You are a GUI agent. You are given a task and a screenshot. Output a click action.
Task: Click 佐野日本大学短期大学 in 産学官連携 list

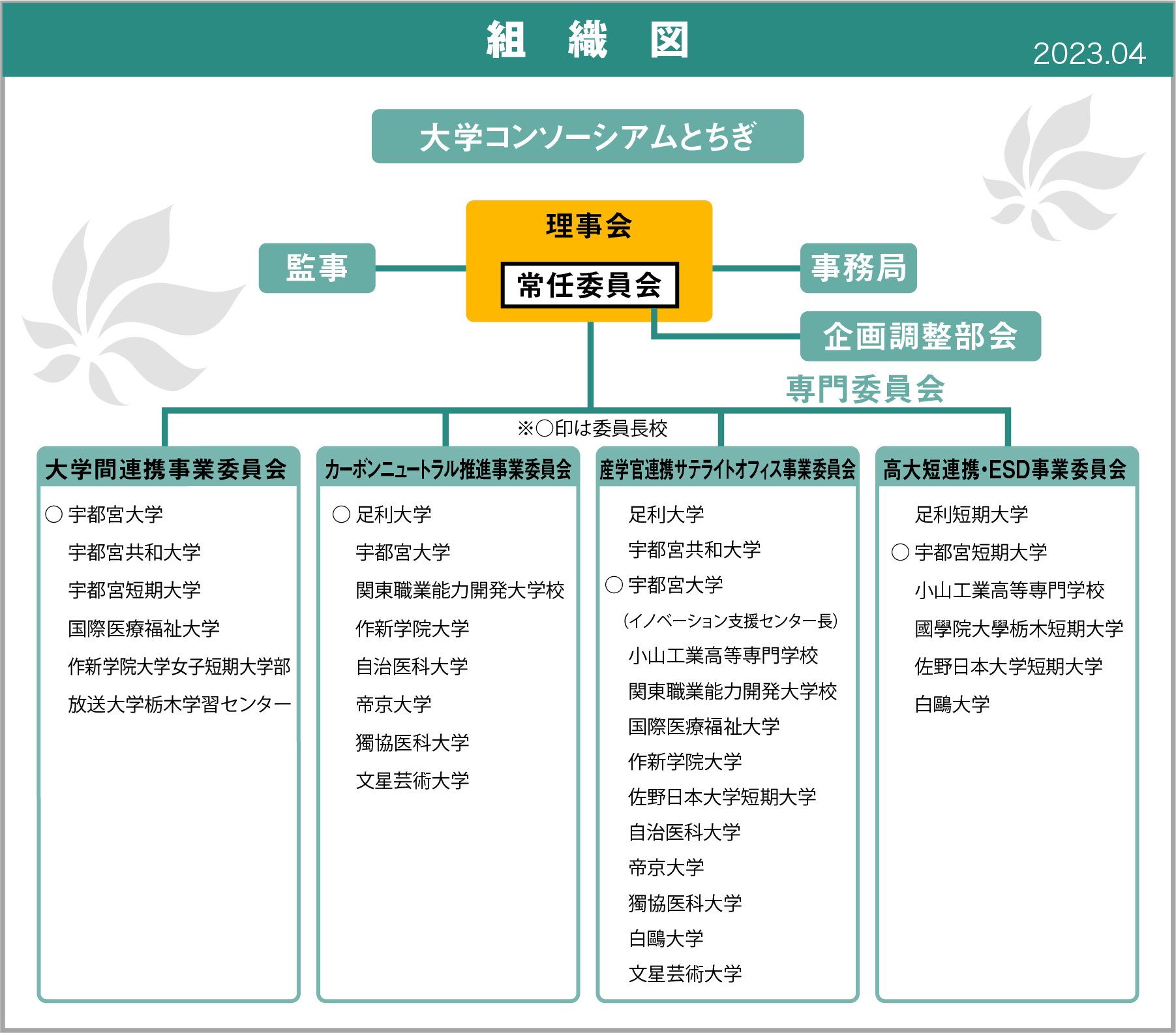[722, 797]
